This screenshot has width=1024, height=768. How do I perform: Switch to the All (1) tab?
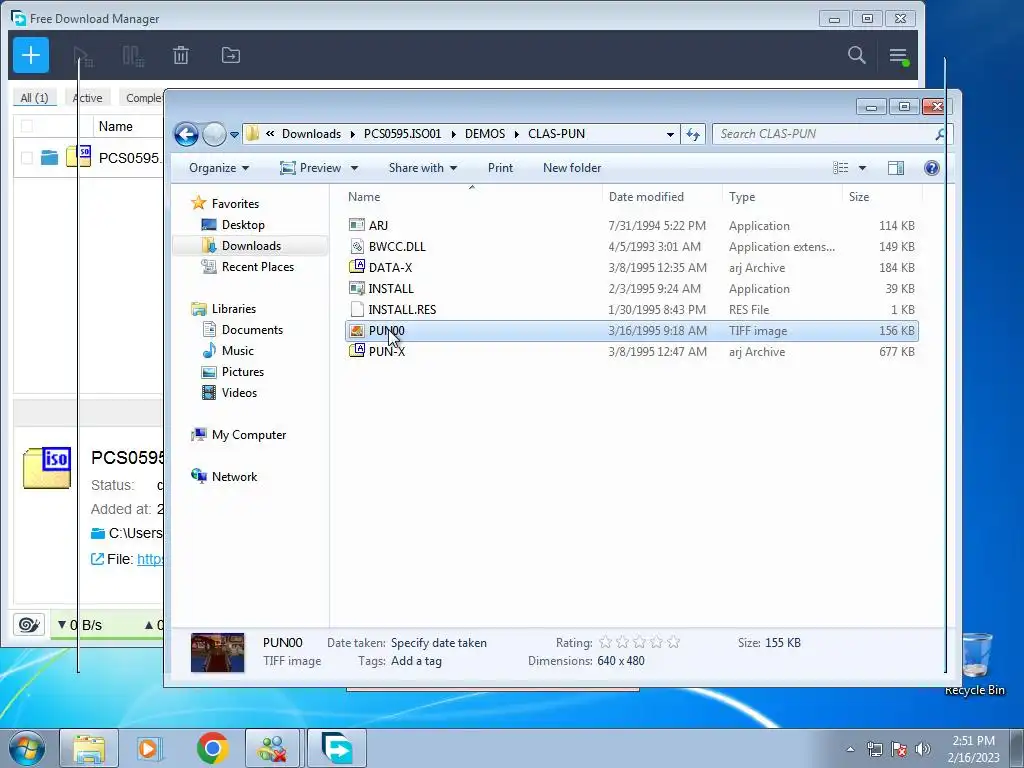pyautogui.click(x=35, y=97)
